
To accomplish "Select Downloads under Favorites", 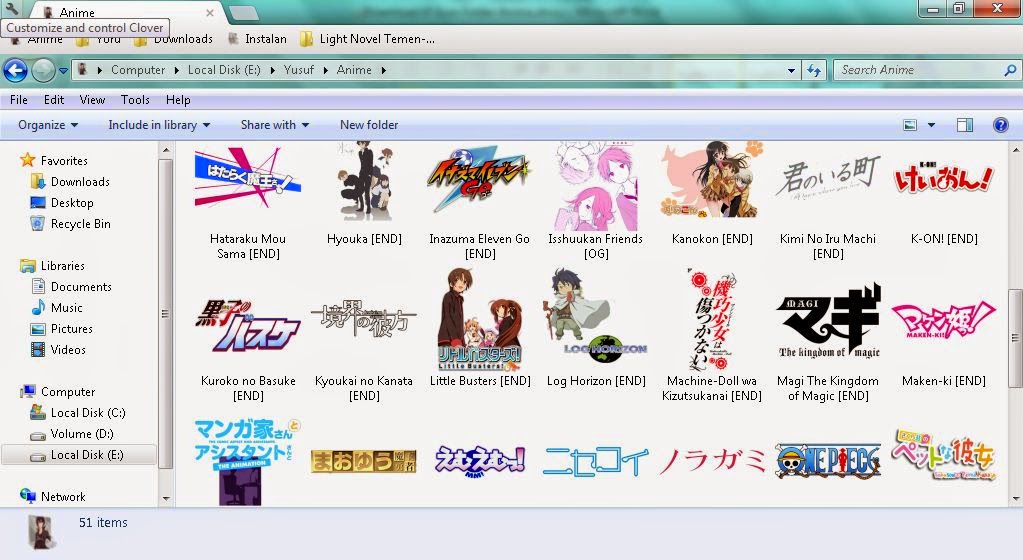I will point(71,182).
